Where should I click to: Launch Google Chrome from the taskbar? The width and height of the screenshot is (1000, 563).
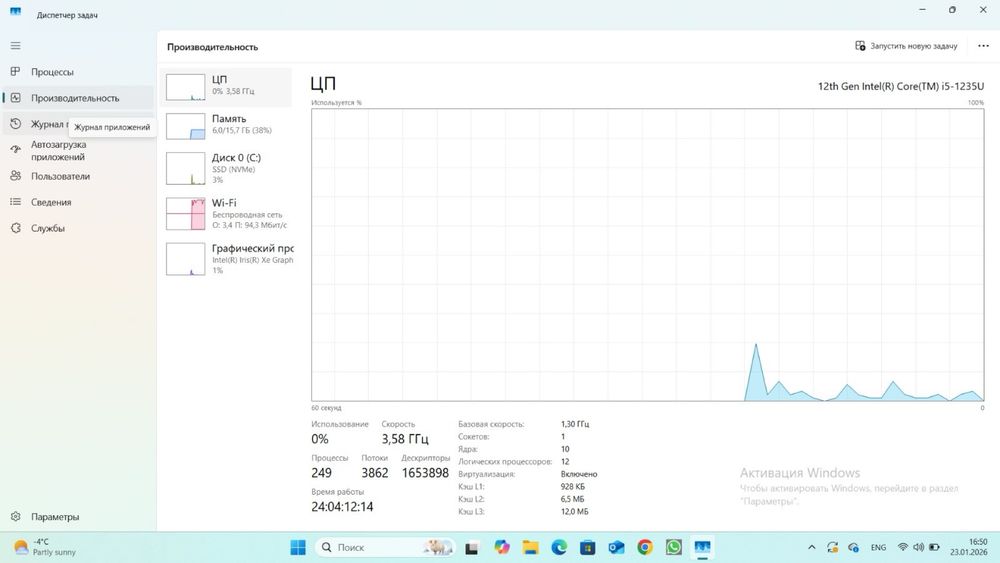pyautogui.click(x=645, y=547)
